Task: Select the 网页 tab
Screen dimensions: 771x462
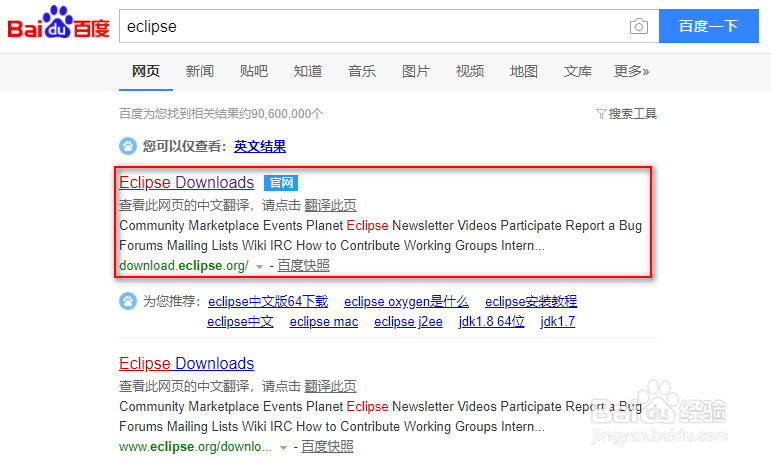Action: coord(146,71)
